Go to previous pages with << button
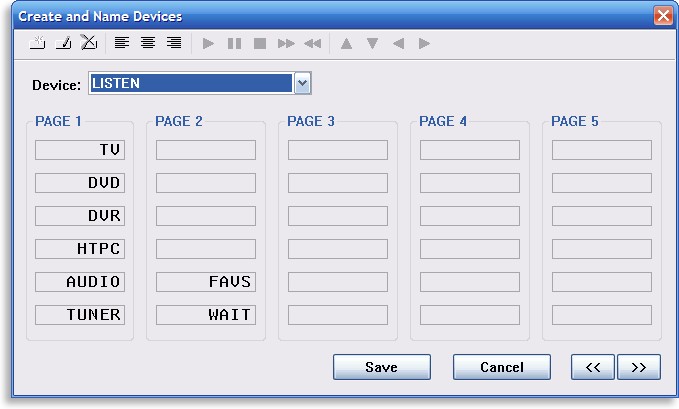Image resolution: width=679 pixels, height=409 pixels. click(x=592, y=367)
